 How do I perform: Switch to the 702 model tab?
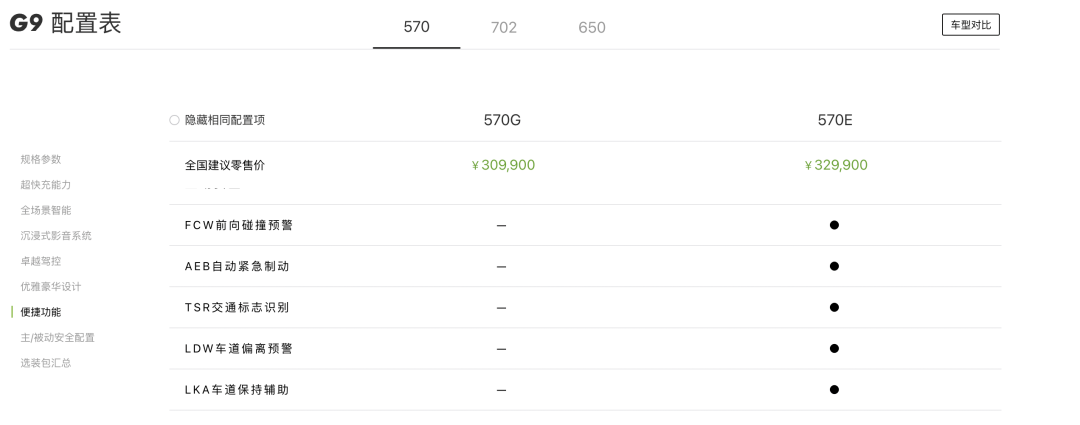click(x=504, y=27)
